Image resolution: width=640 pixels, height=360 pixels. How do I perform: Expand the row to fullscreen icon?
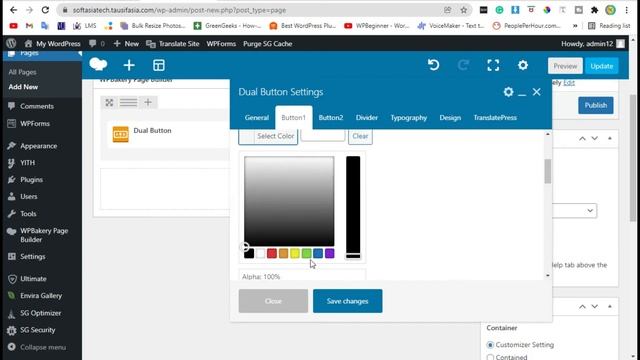(109, 102)
